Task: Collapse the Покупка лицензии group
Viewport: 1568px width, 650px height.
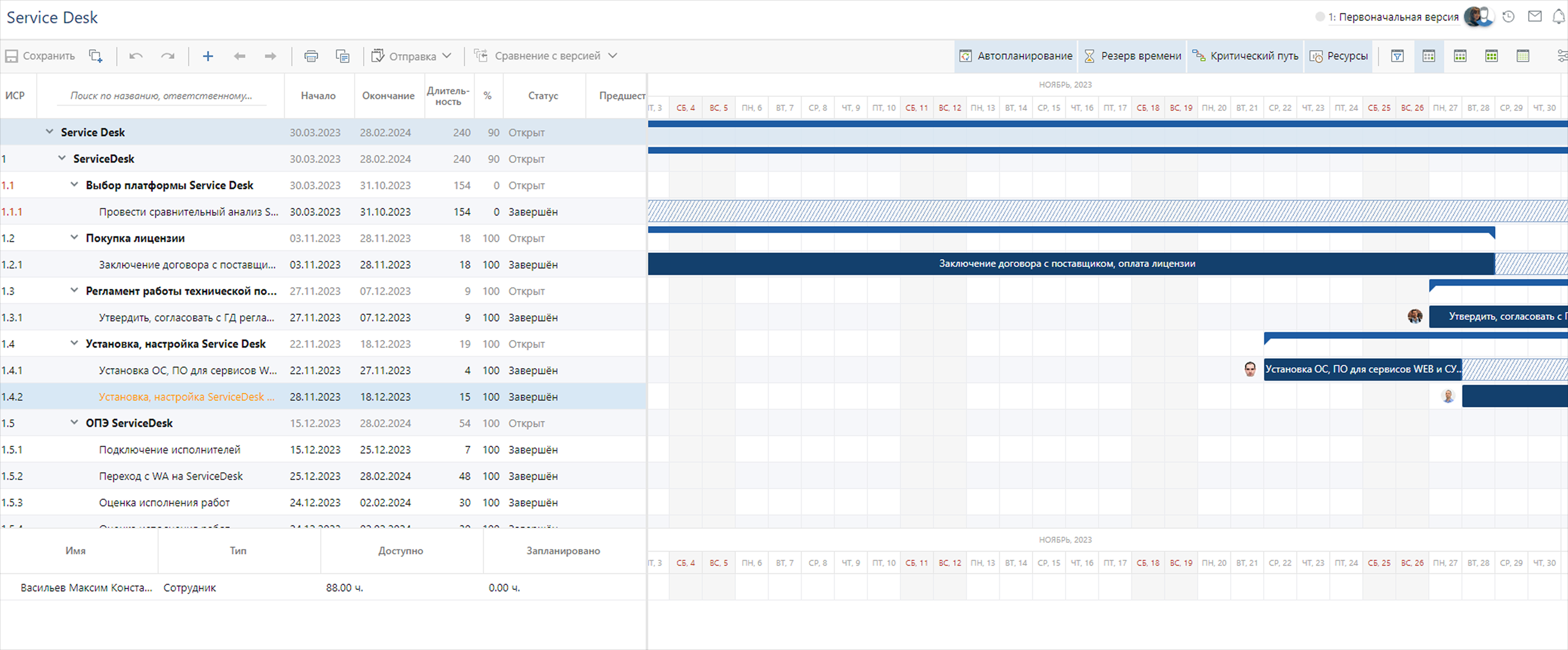Action: 74,237
